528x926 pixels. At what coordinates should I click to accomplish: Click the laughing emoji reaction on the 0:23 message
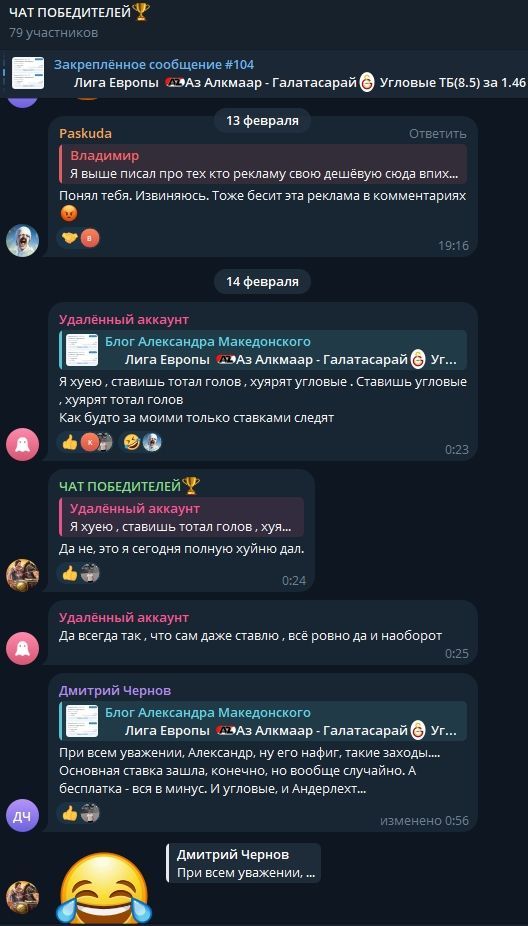click(x=132, y=442)
